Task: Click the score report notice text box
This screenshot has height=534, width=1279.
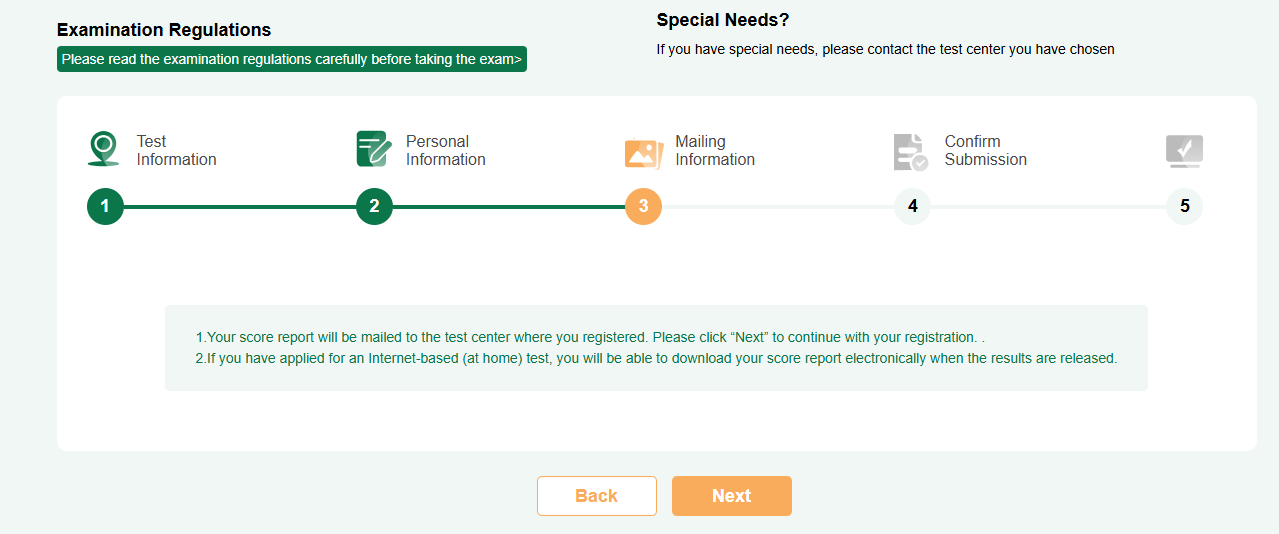Action: point(656,348)
